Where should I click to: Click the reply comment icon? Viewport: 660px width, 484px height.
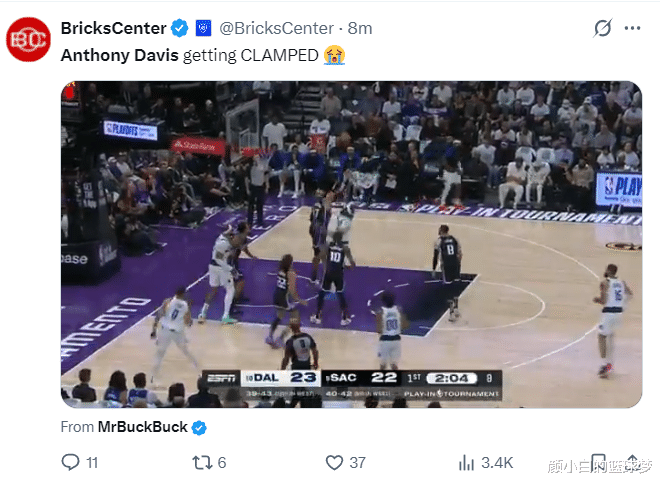71,462
